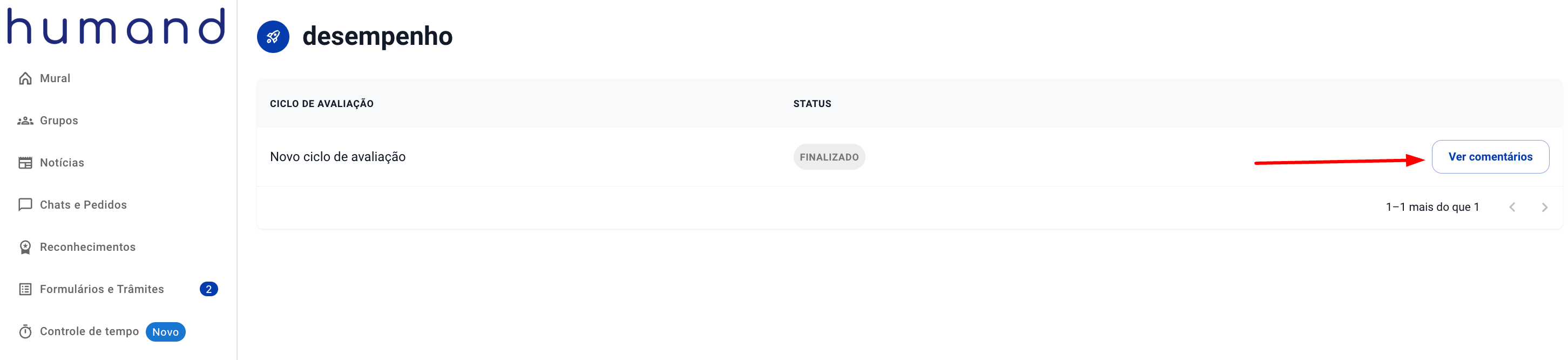Click the FINALIZADO status chip
This screenshot has width=1568, height=360.
point(828,157)
